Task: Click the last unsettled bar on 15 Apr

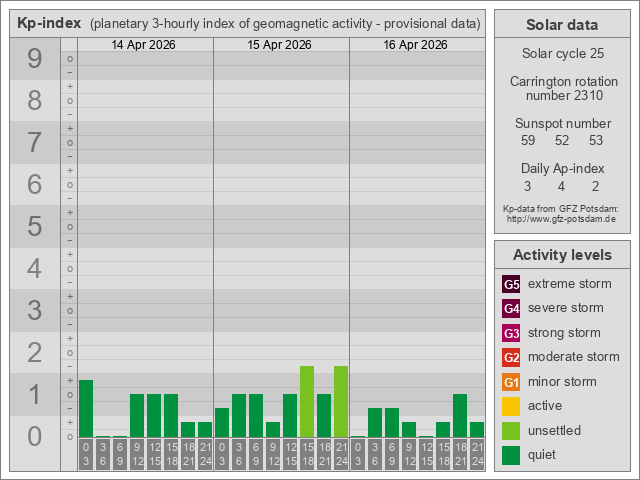Action: point(341,402)
